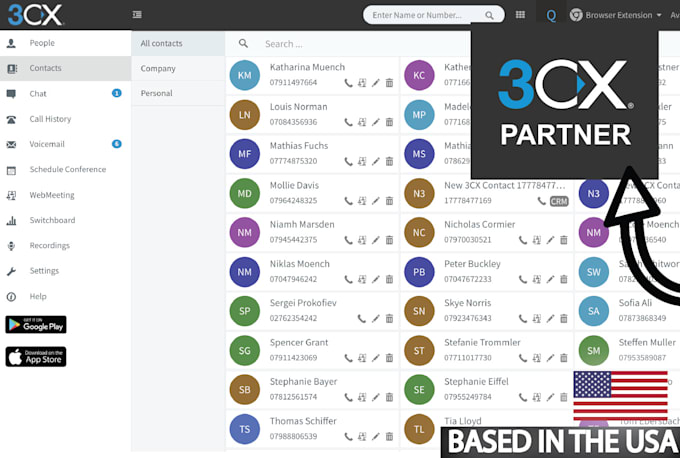Delete the Mathias Fuchs contact
680x458 pixels.
pos(389,161)
